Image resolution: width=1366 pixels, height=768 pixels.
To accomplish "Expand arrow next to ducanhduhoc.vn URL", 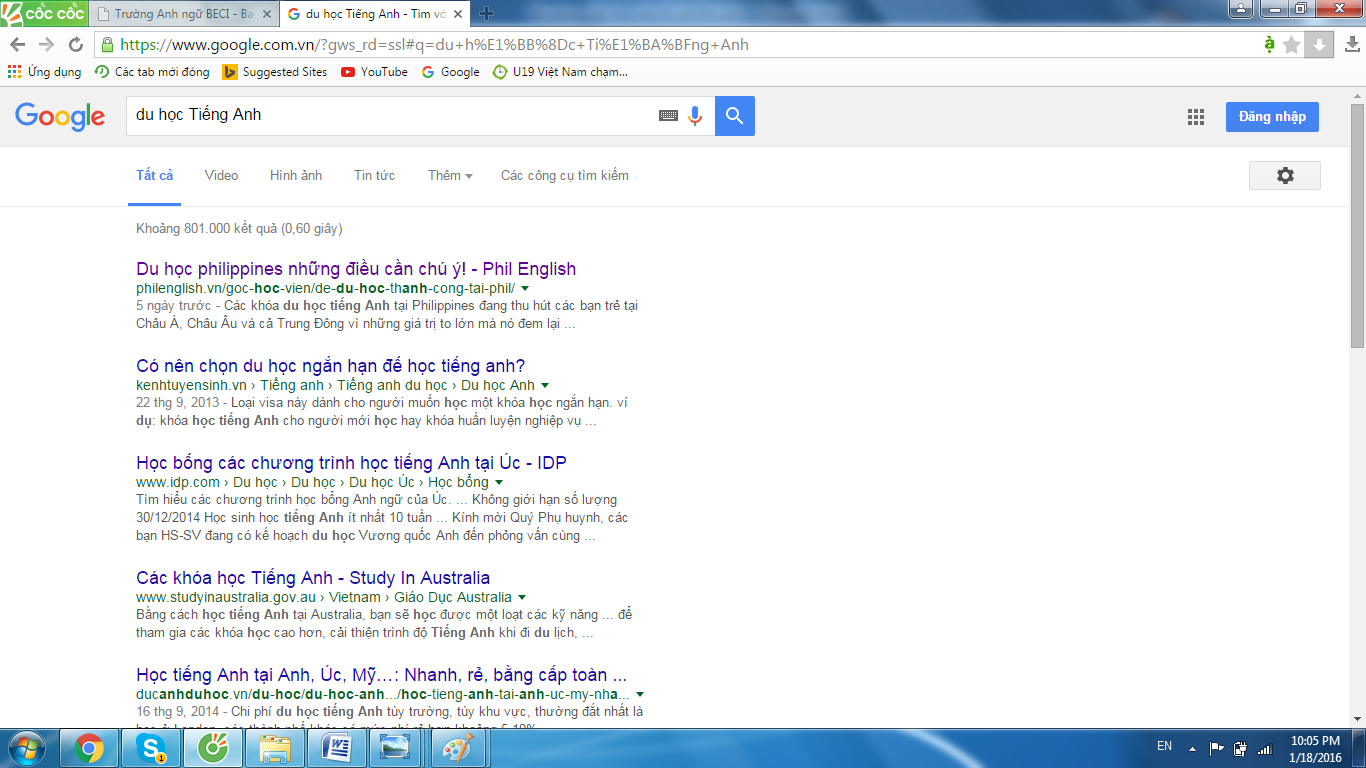I will click(x=640, y=694).
